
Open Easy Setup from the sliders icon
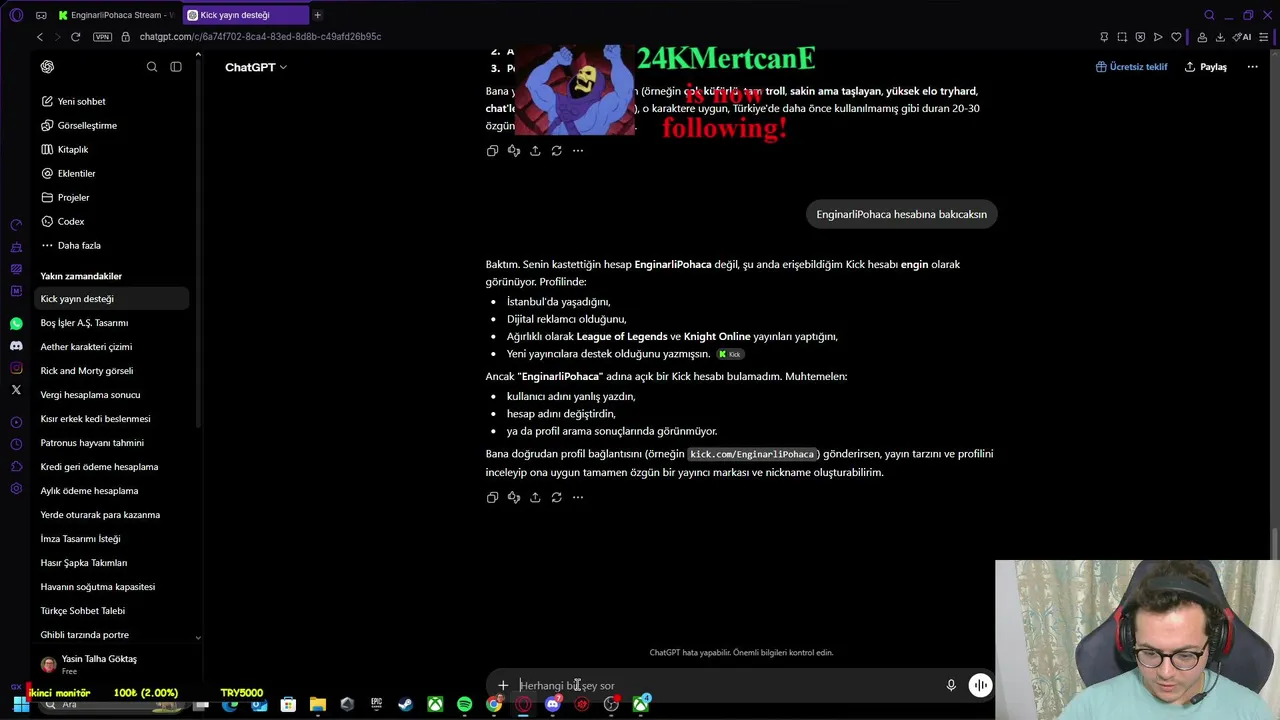(x=1265, y=37)
